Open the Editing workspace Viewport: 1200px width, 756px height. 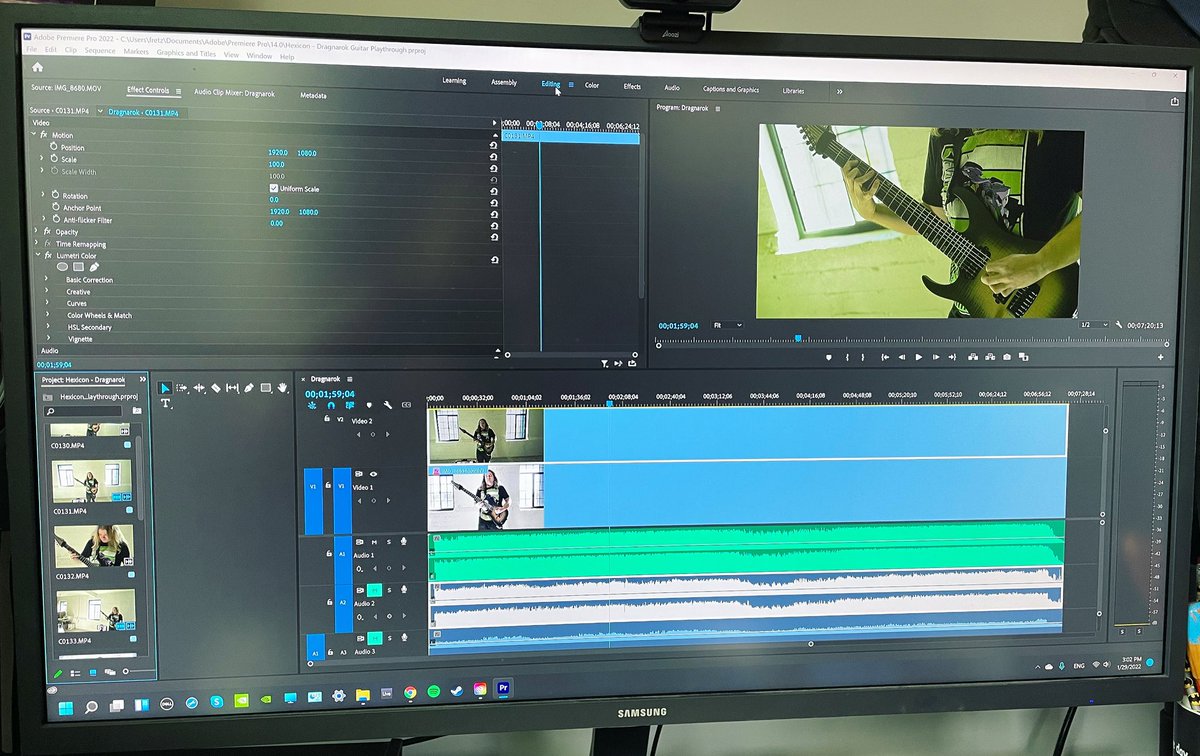pos(551,84)
